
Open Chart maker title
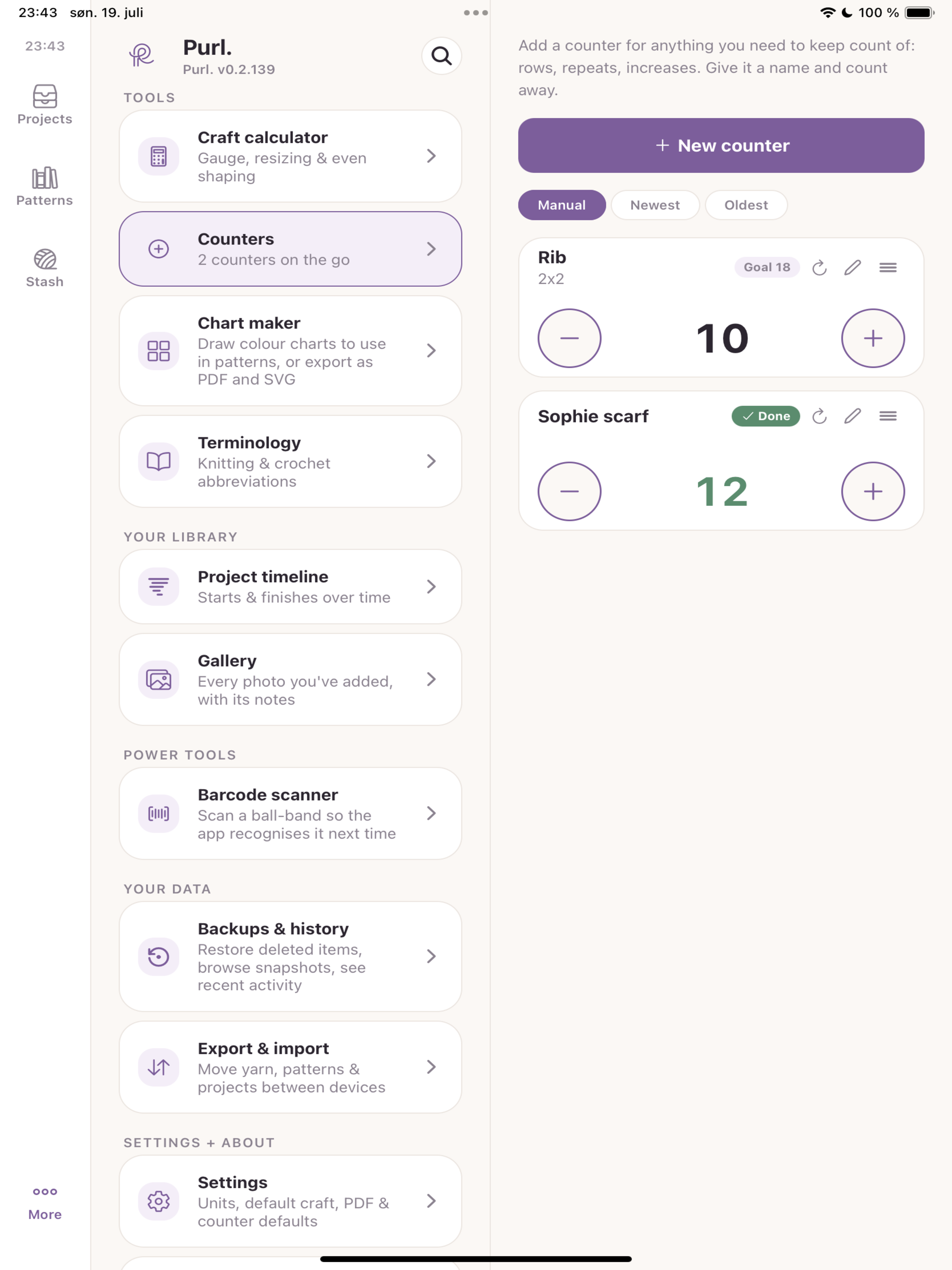pos(249,323)
